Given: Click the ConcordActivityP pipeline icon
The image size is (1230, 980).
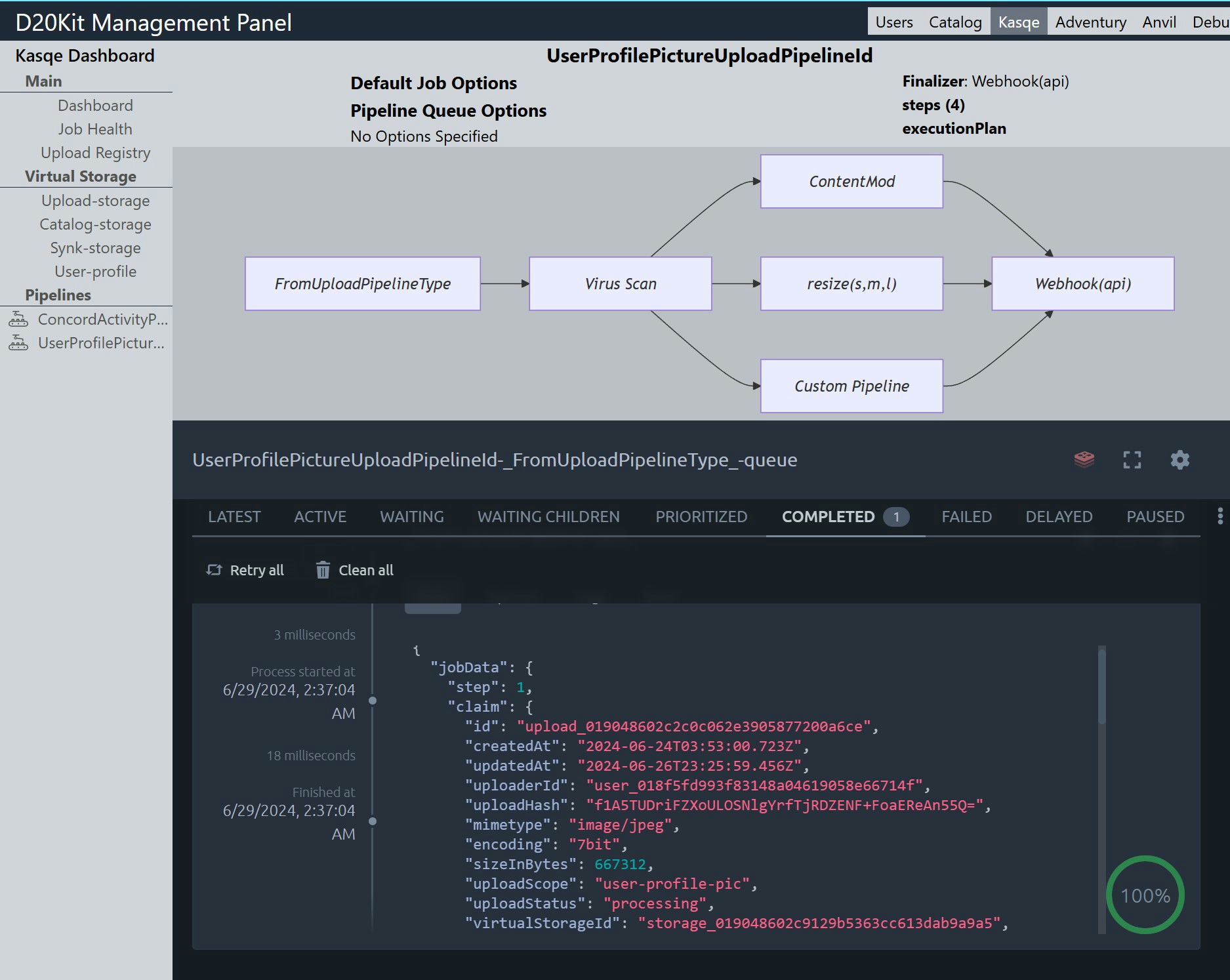Looking at the screenshot, I should point(18,319).
